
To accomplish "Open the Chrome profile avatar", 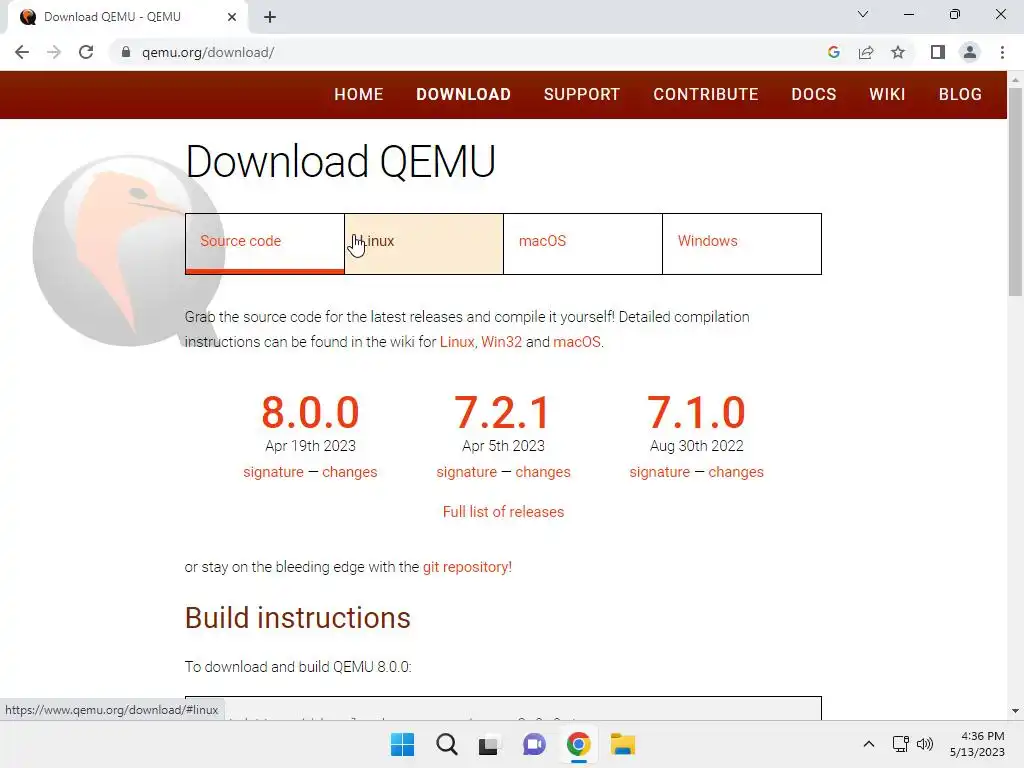I will pos(970,52).
